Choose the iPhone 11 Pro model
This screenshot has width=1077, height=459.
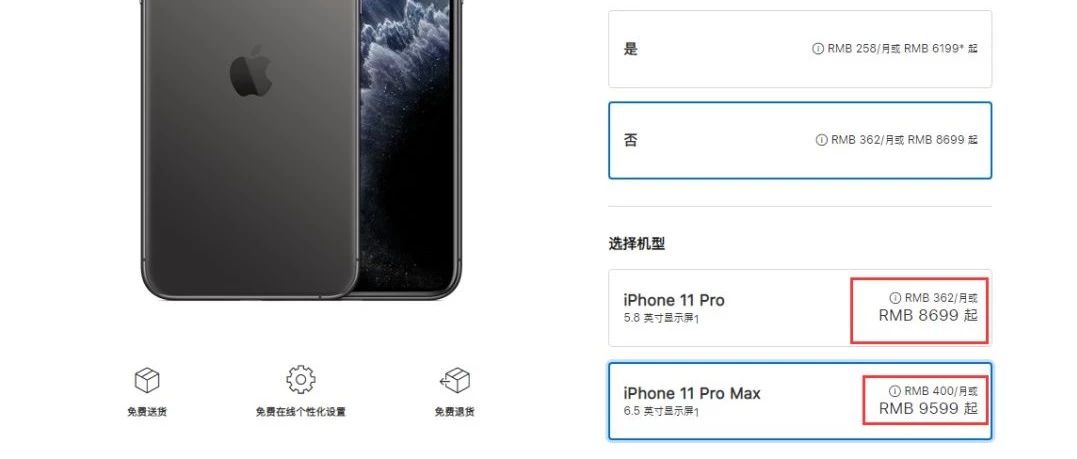[x=800, y=308]
